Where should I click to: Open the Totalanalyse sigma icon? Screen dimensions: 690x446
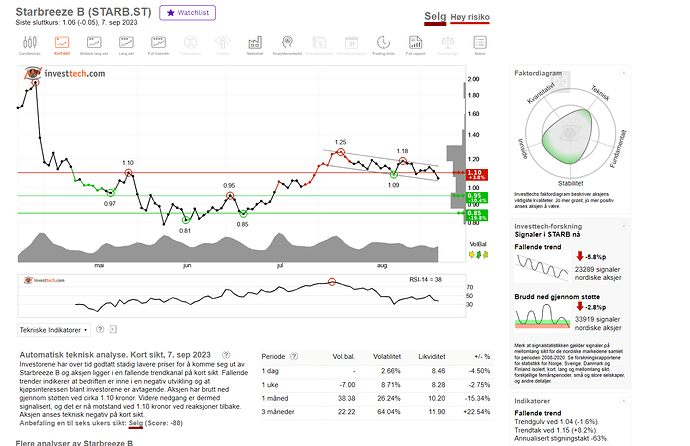(190, 45)
